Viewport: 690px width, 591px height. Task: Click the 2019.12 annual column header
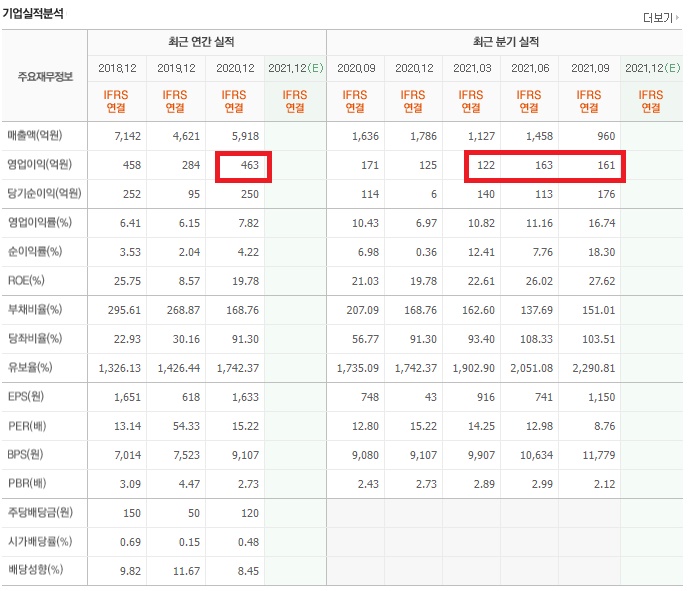click(176, 68)
